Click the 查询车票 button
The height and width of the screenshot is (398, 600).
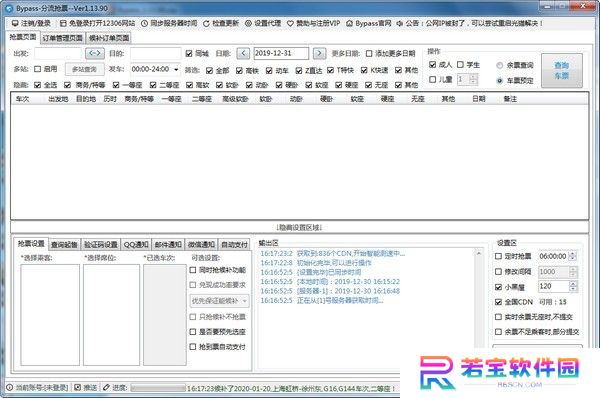click(561, 71)
